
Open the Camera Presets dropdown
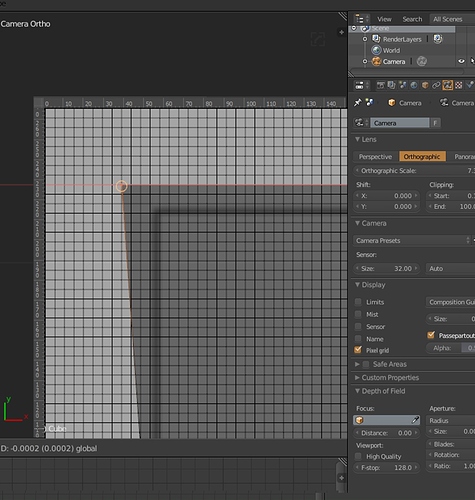coord(412,240)
